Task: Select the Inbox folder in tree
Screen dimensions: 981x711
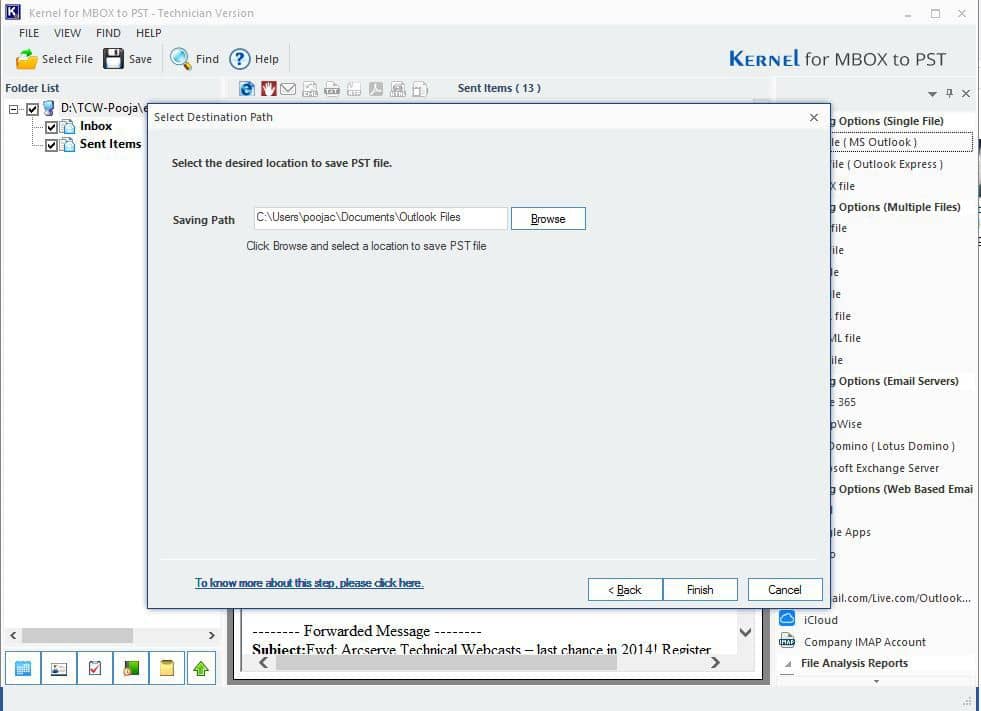Action: [96, 126]
